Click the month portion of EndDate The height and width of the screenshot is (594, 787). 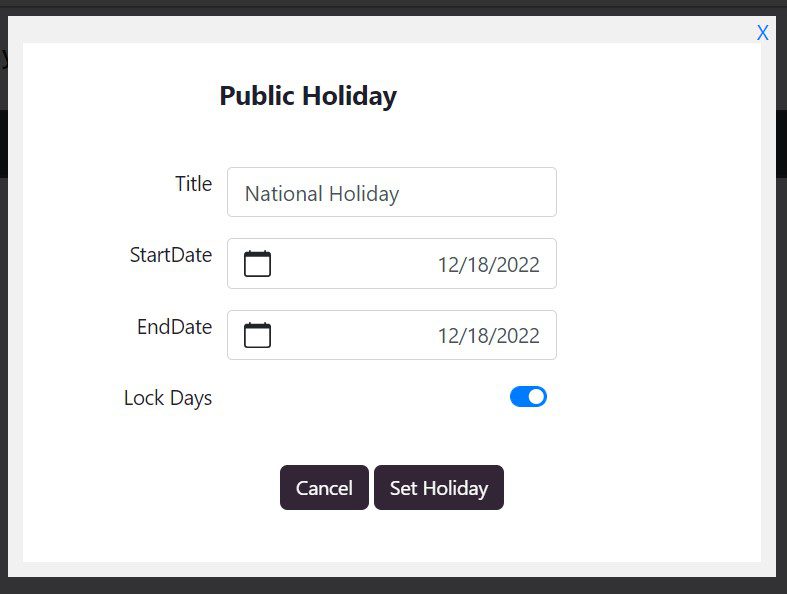(449, 336)
